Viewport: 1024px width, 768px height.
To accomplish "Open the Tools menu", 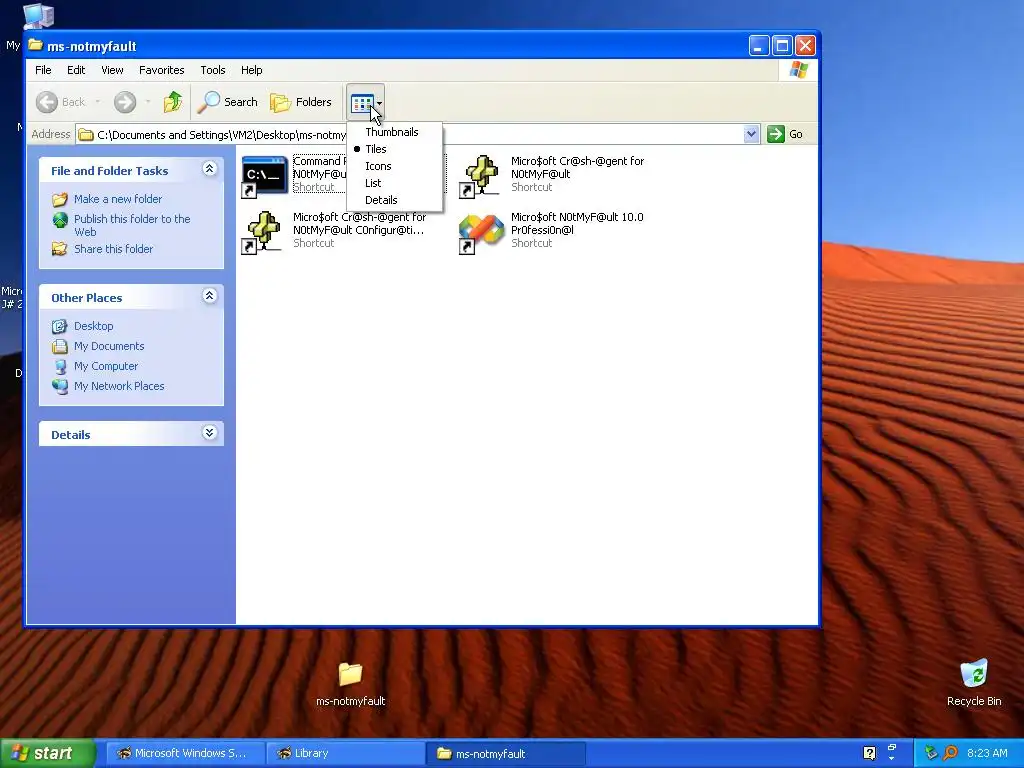I will 212,70.
